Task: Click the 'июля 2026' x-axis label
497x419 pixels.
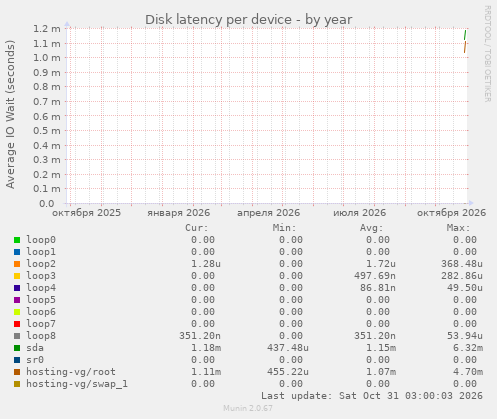Action: tap(359, 213)
